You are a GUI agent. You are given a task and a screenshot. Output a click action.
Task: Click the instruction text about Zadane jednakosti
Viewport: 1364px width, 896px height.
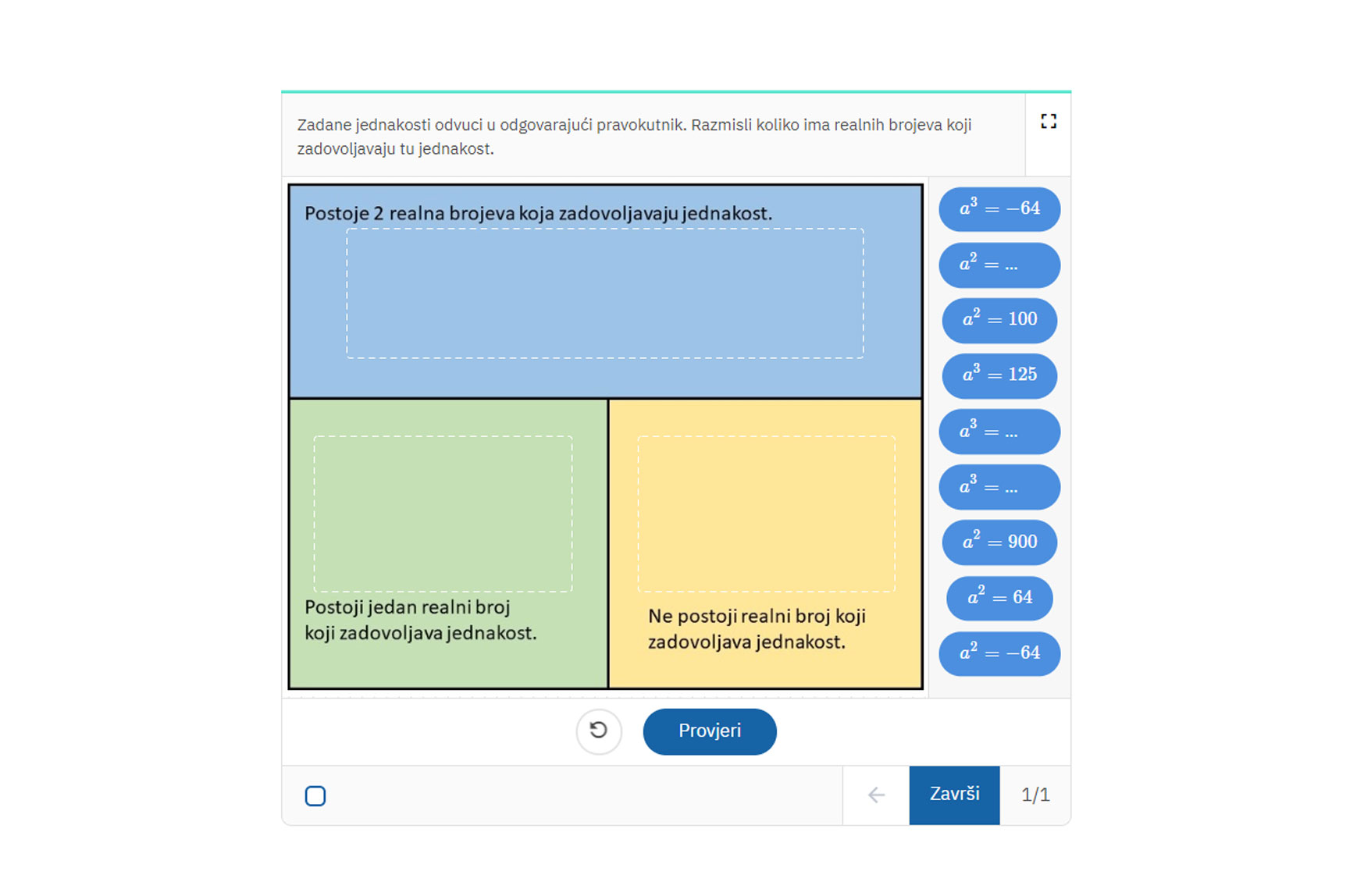coord(634,137)
